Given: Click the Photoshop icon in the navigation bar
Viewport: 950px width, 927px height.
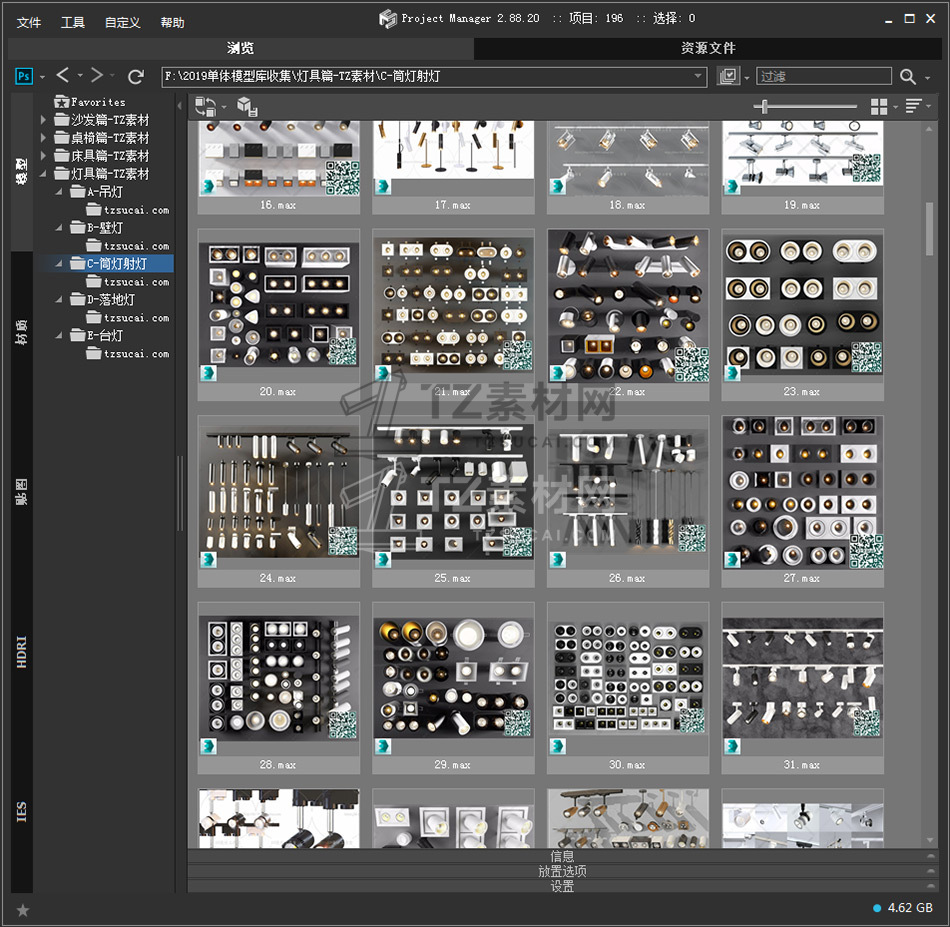Looking at the screenshot, I should click(24, 76).
